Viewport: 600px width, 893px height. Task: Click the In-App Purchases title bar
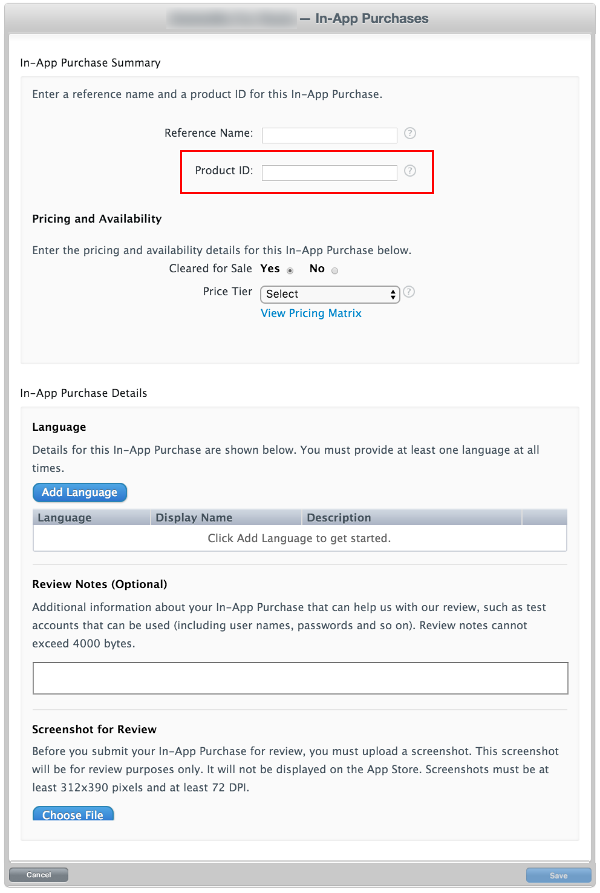tap(300, 18)
